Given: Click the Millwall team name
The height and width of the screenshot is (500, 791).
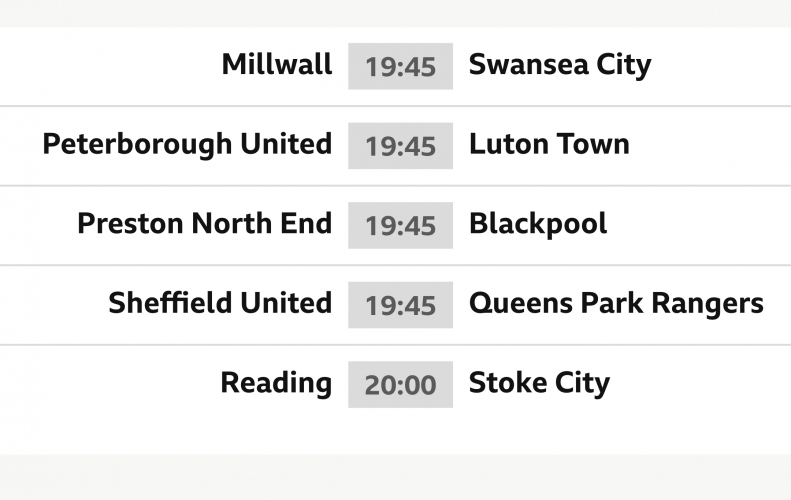Looking at the screenshot, I should point(277,65).
